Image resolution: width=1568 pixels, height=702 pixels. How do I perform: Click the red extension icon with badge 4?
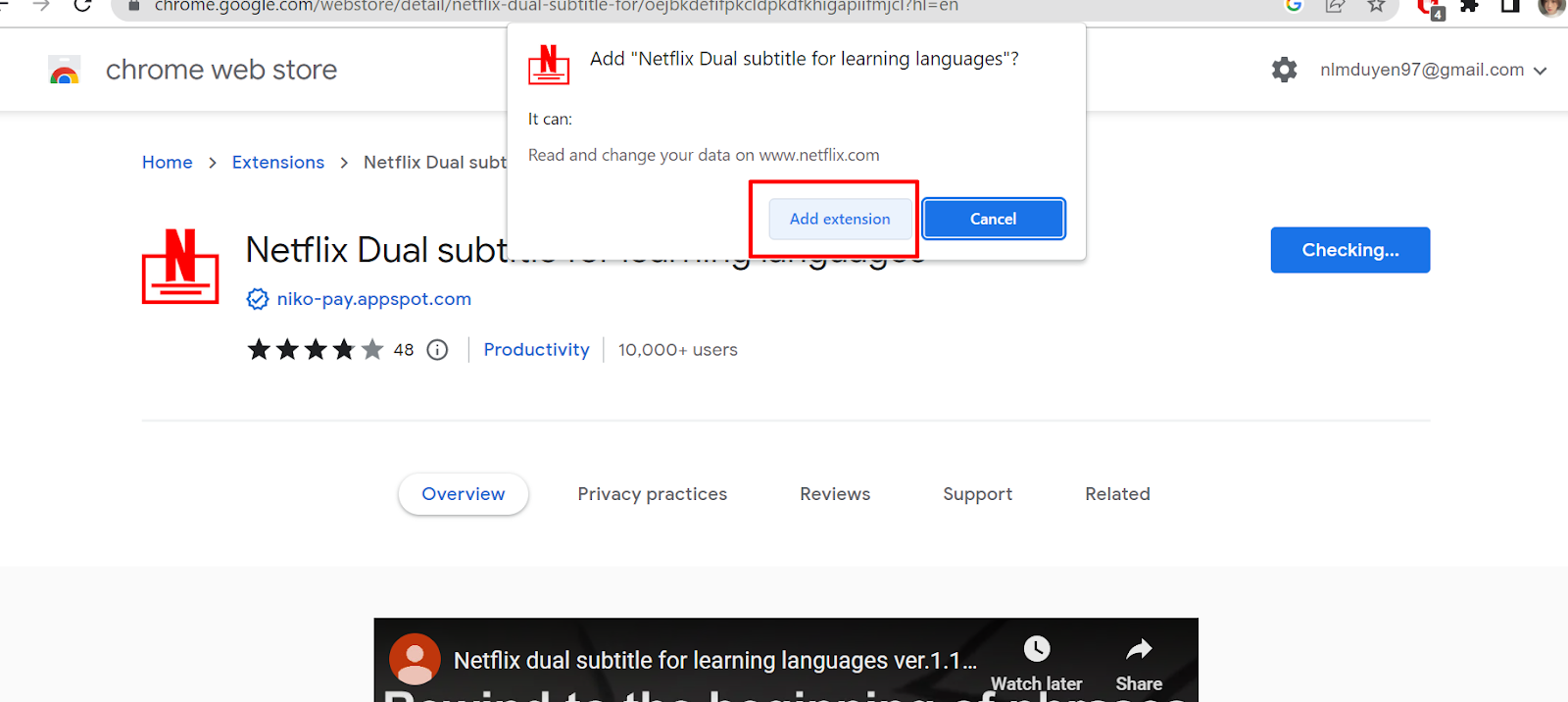tap(1431, 8)
